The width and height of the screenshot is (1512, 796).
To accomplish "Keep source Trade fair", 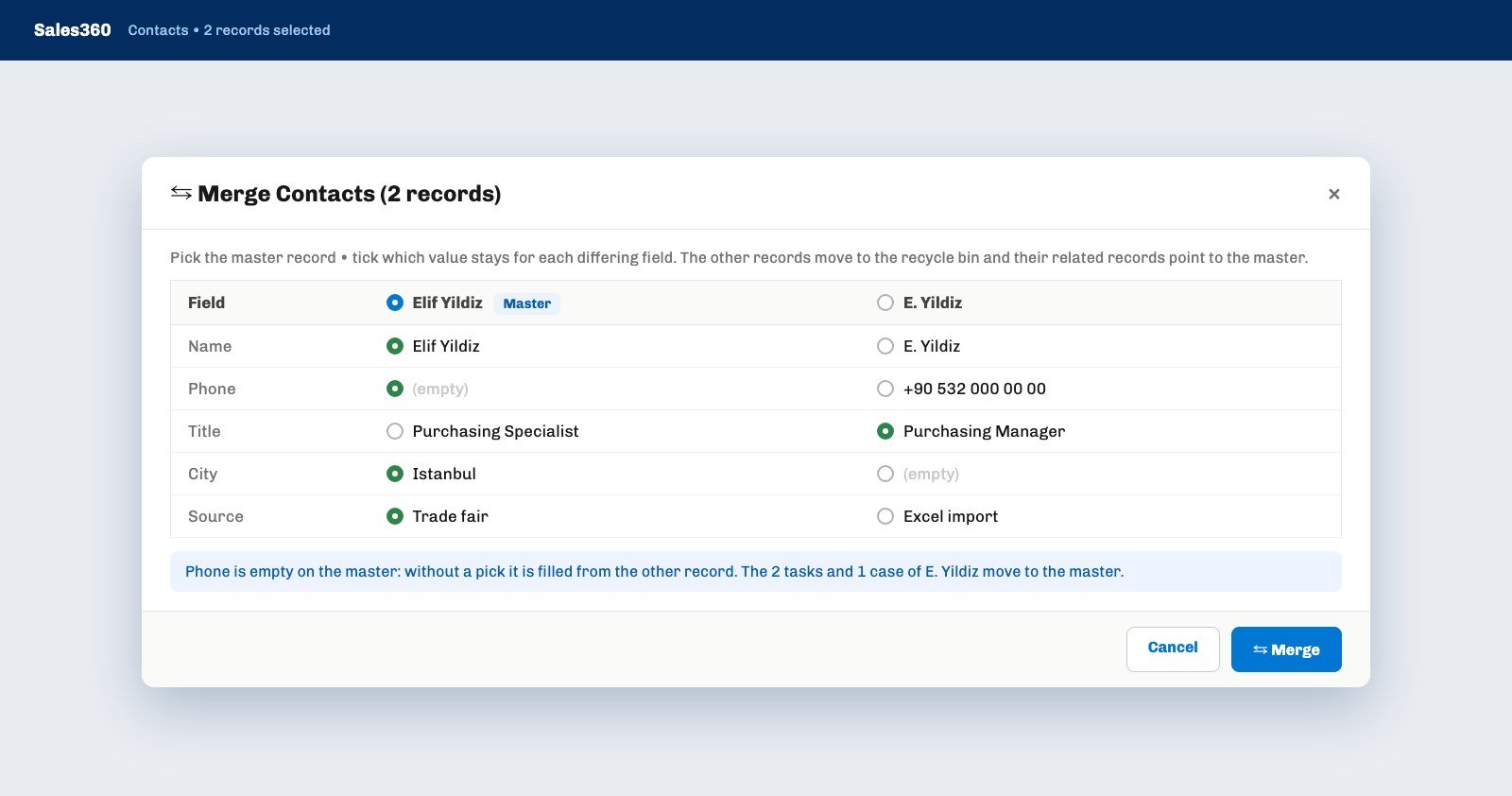I will tap(395, 516).
